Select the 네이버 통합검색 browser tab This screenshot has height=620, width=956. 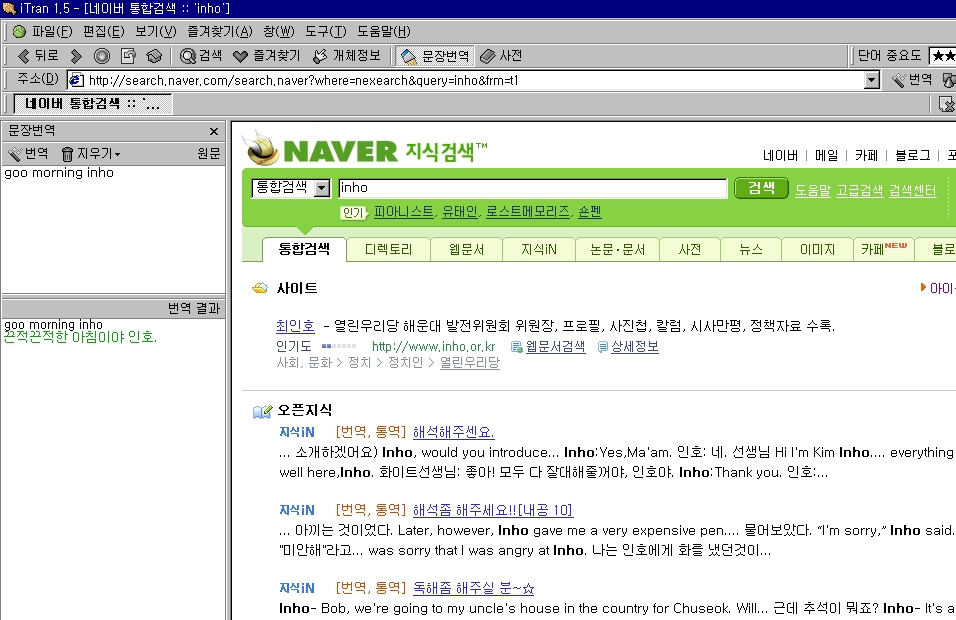click(x=93, y=104)
